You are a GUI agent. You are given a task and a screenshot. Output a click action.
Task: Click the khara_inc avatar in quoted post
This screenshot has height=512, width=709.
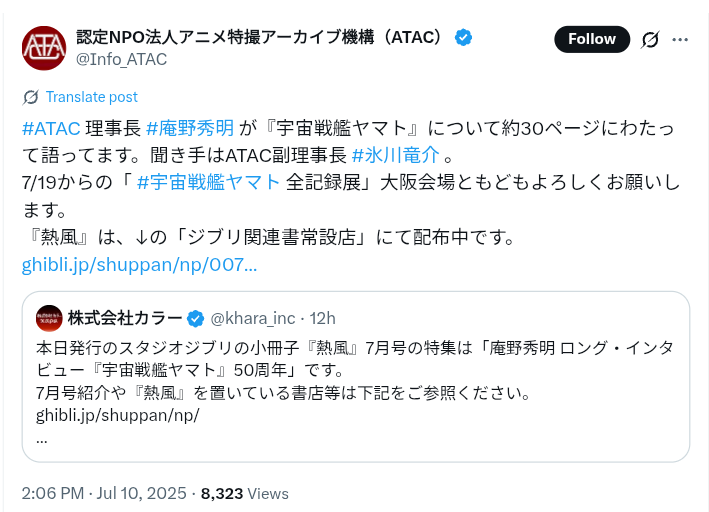pos(49,318)
